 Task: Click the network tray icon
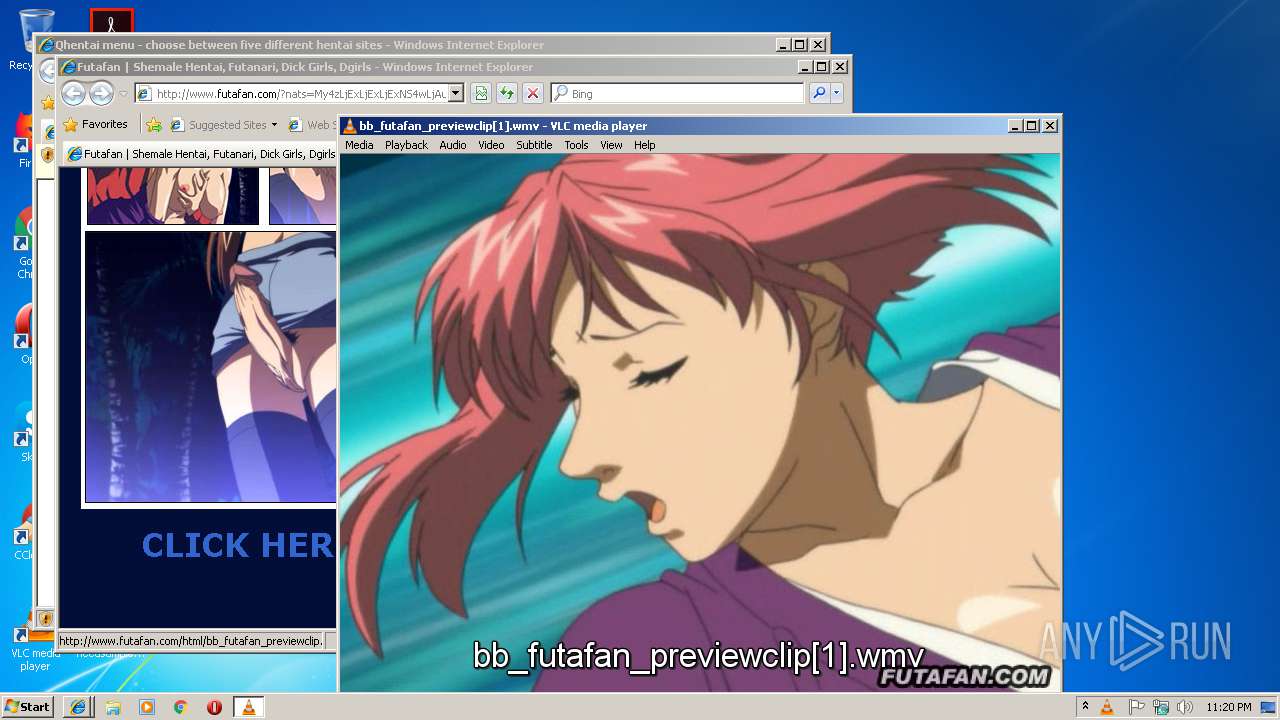1160,707
